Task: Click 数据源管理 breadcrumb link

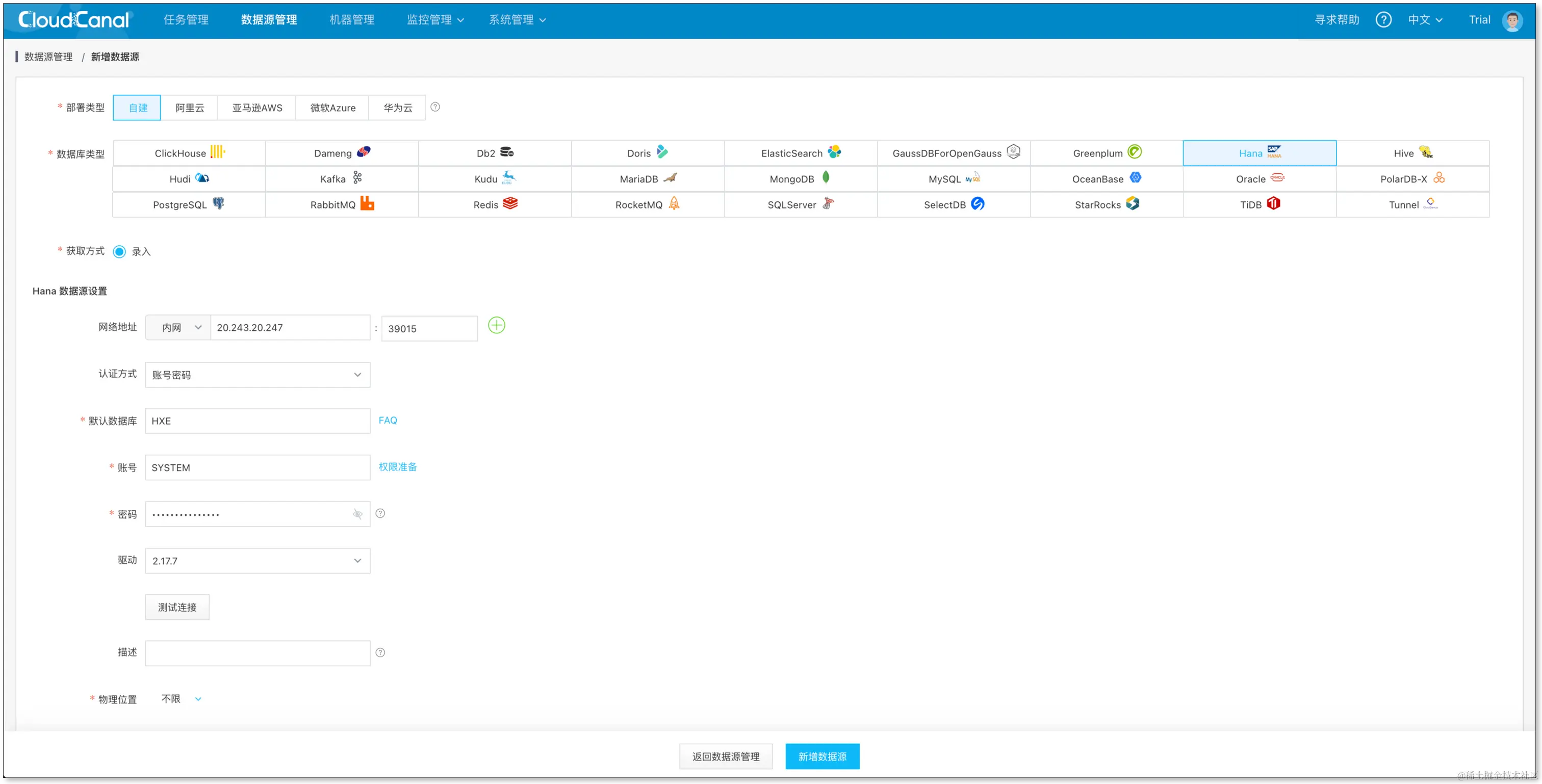Action: 48,57
